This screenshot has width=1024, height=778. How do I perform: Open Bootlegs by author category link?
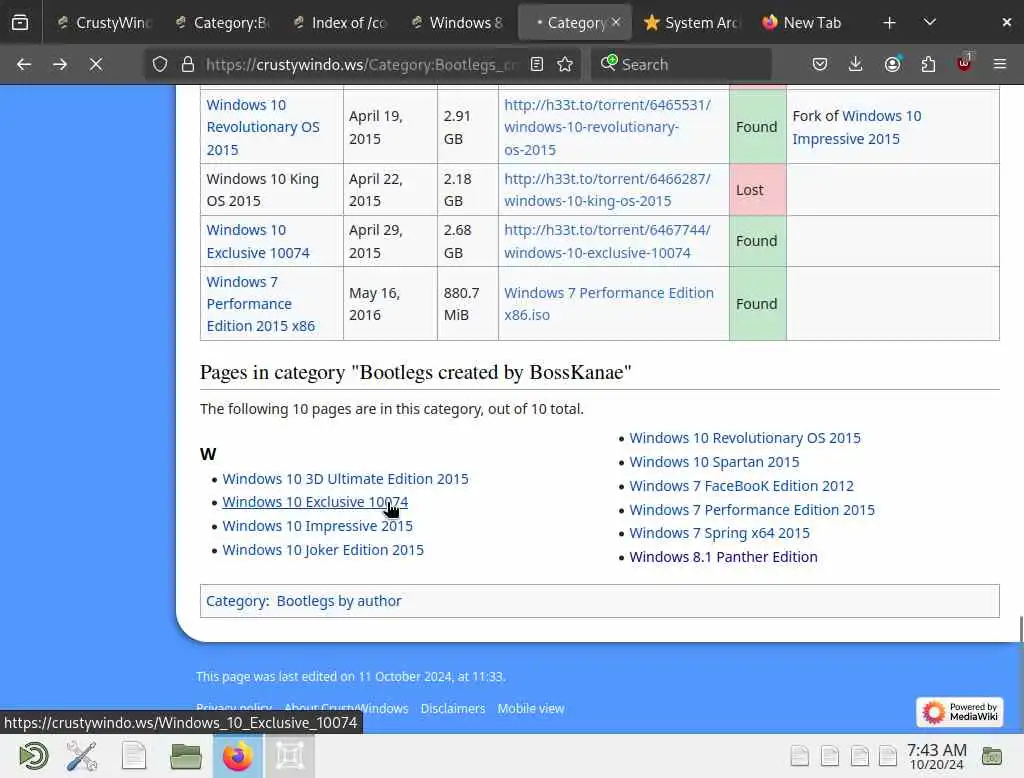pos(339,601)
